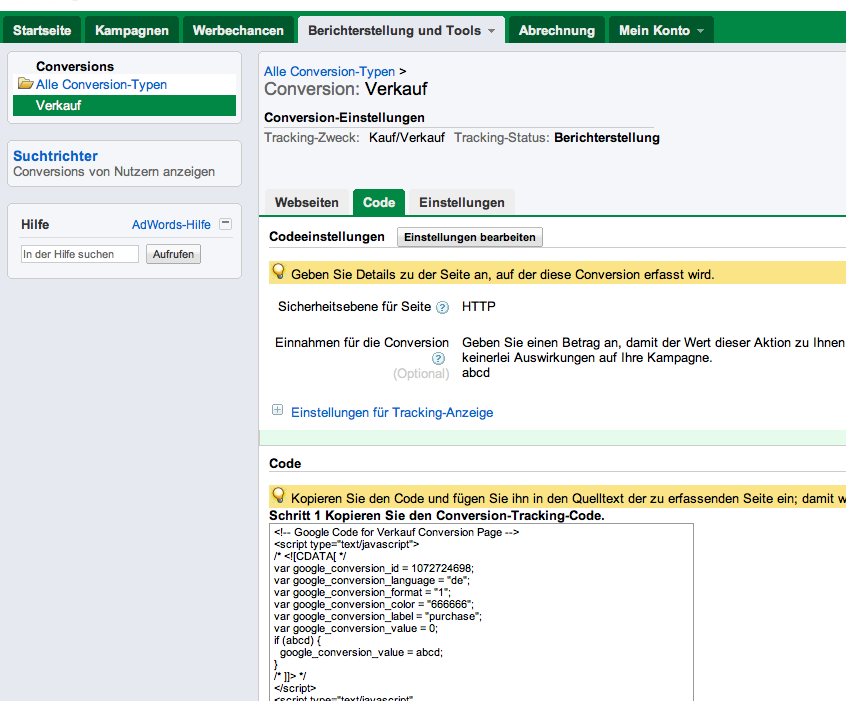Switch to the Webseiten tab
This screenshot has width=846, height=701.
pyautogui.click(x=306, y=202)
